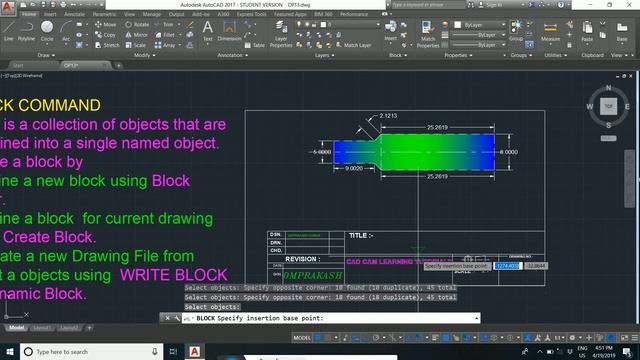Open the Express Tools ribbon tab
The image size is (640, 360).
251,14
